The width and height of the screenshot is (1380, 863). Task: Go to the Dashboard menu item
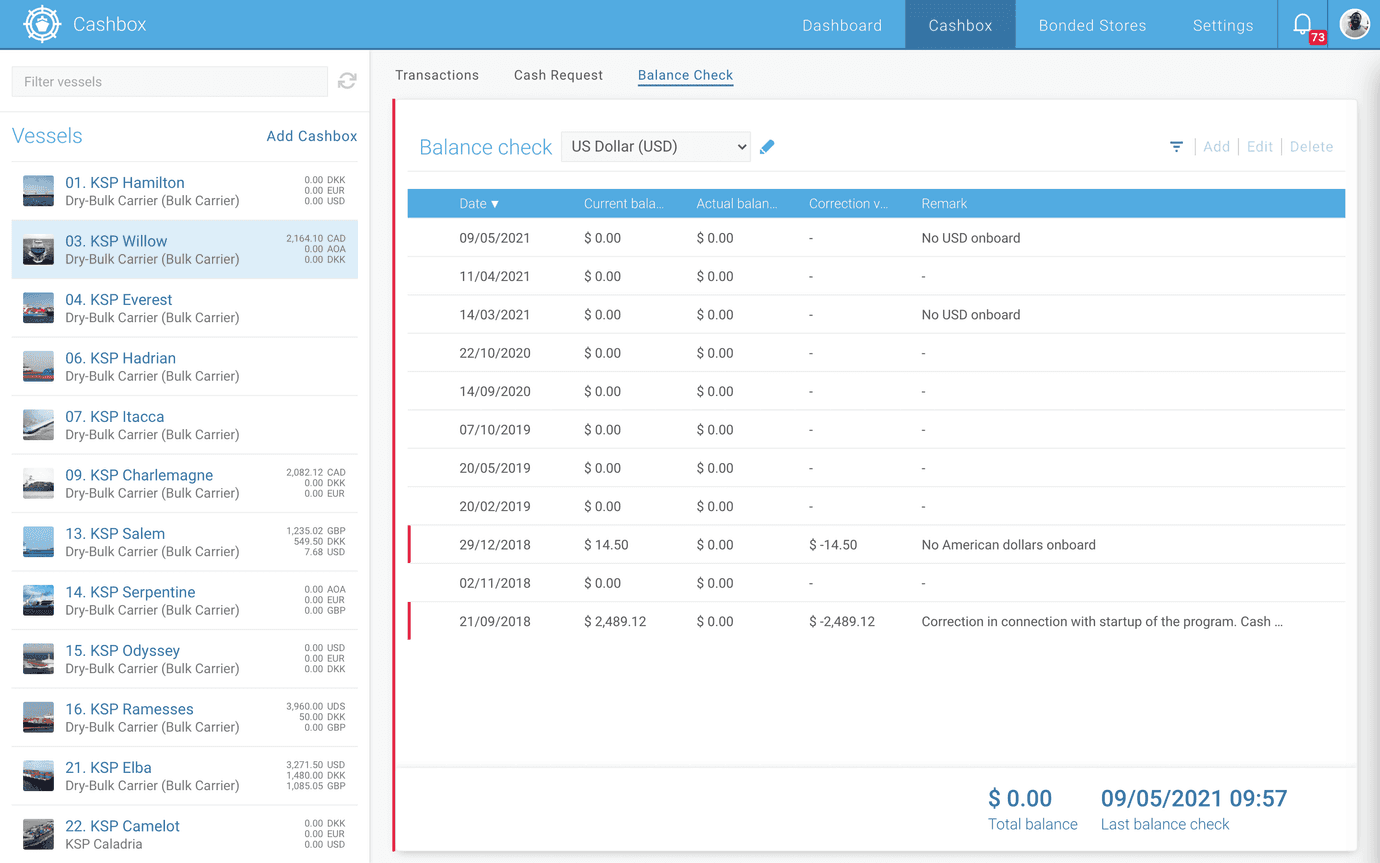pyautogui.click(x=842, y=25)
